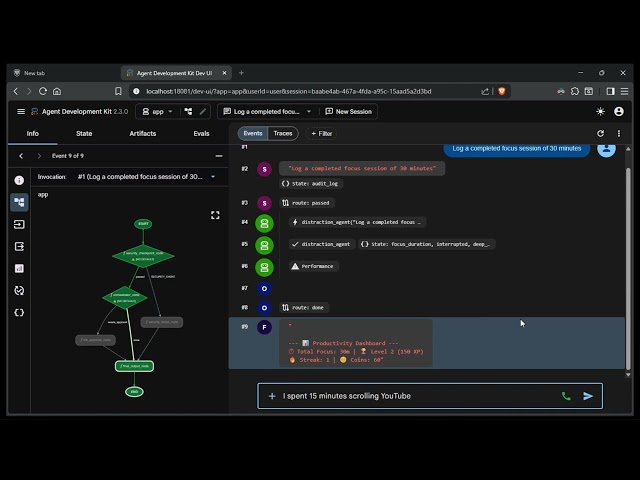This screenshot has width=640, height=480.
Task: Click the distraction_agent response chip in event #5
Action: coord(322,244)
